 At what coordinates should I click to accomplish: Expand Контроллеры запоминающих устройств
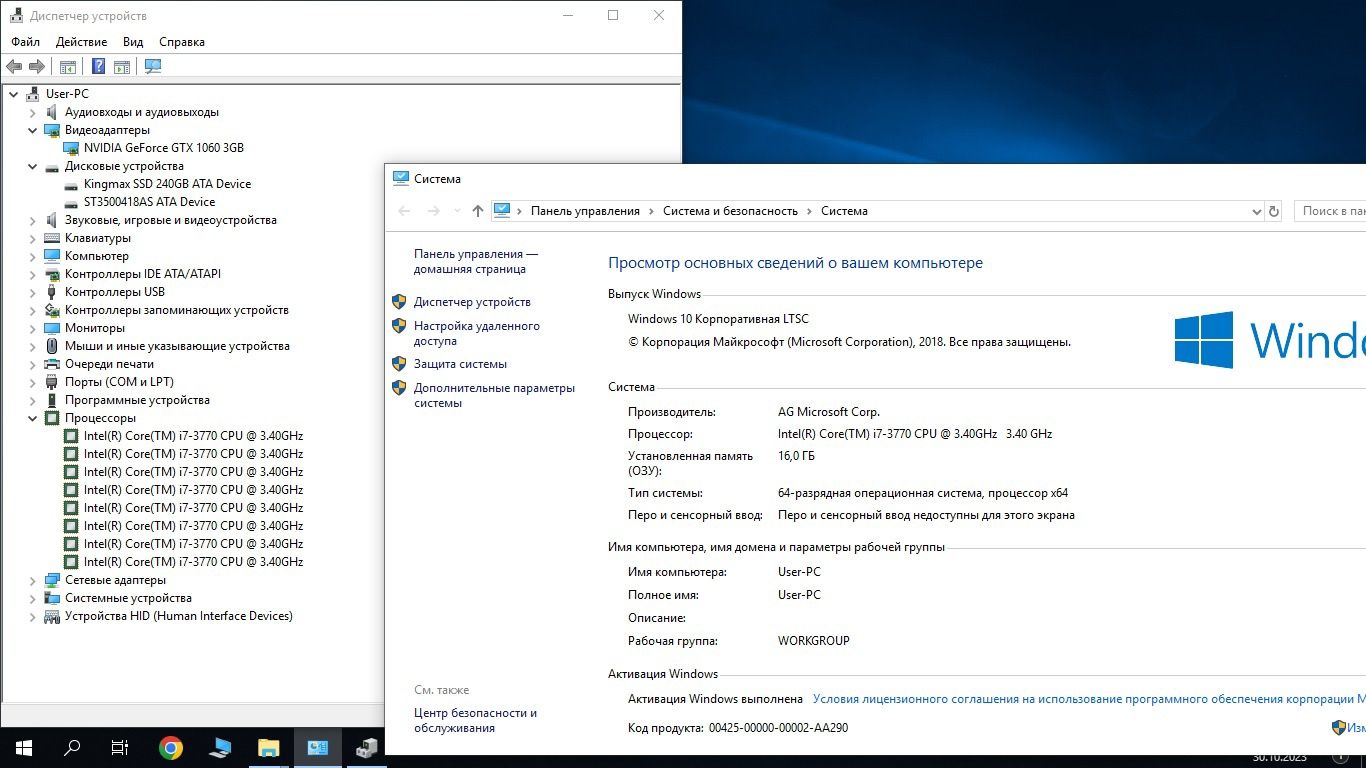pyautogui.click(x=32, y=310)
